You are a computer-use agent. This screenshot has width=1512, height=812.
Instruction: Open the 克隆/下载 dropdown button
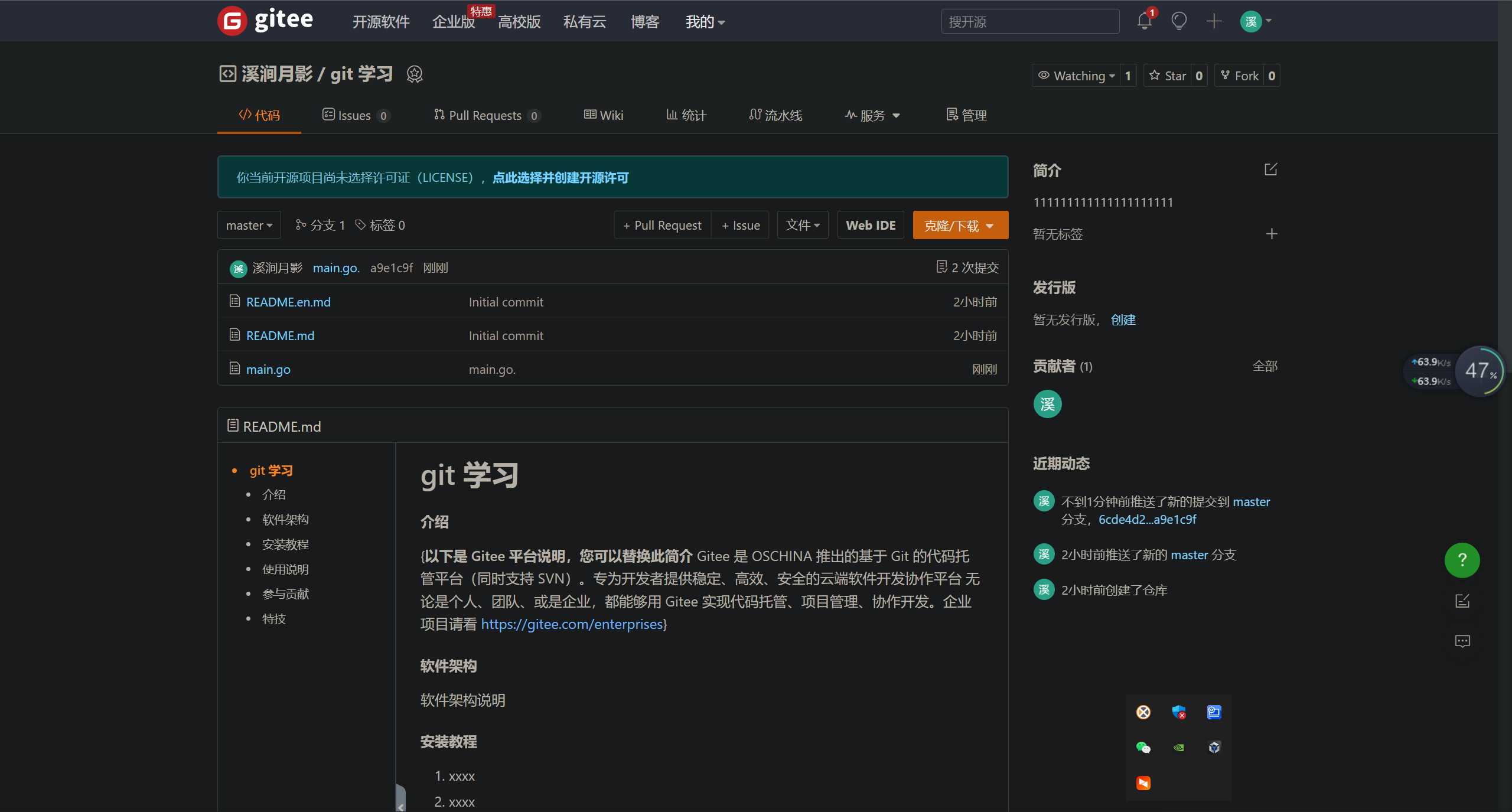tap(960, 226)
